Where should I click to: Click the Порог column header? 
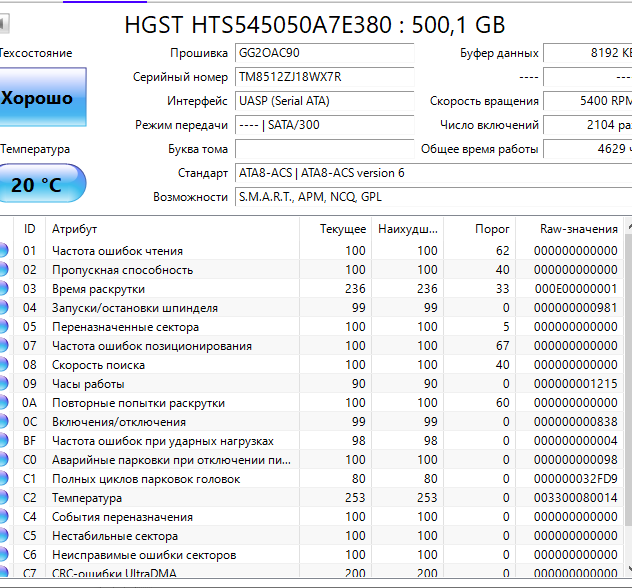[485, 229]
